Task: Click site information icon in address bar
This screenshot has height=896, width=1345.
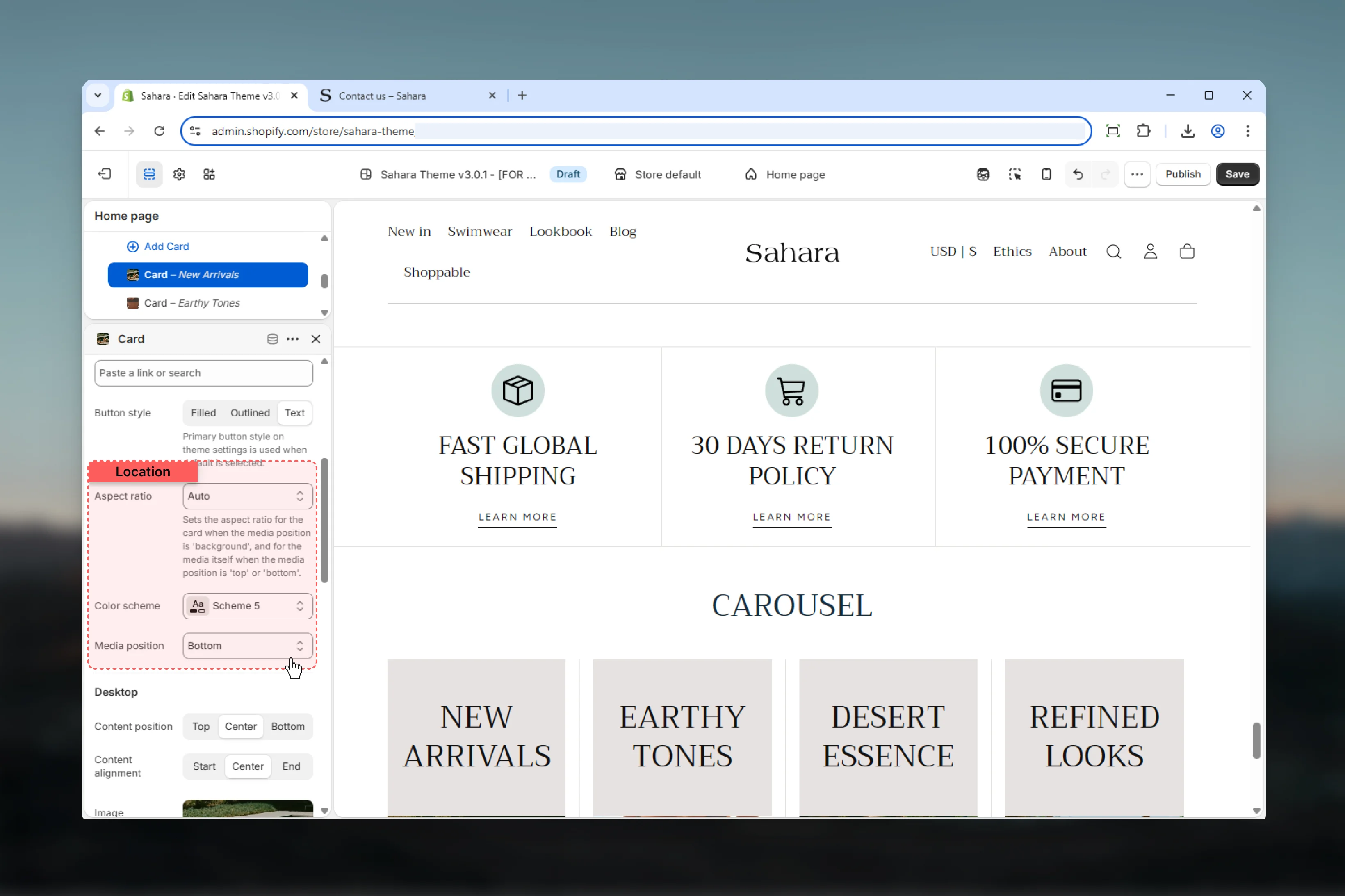Action: pos(196,131)
